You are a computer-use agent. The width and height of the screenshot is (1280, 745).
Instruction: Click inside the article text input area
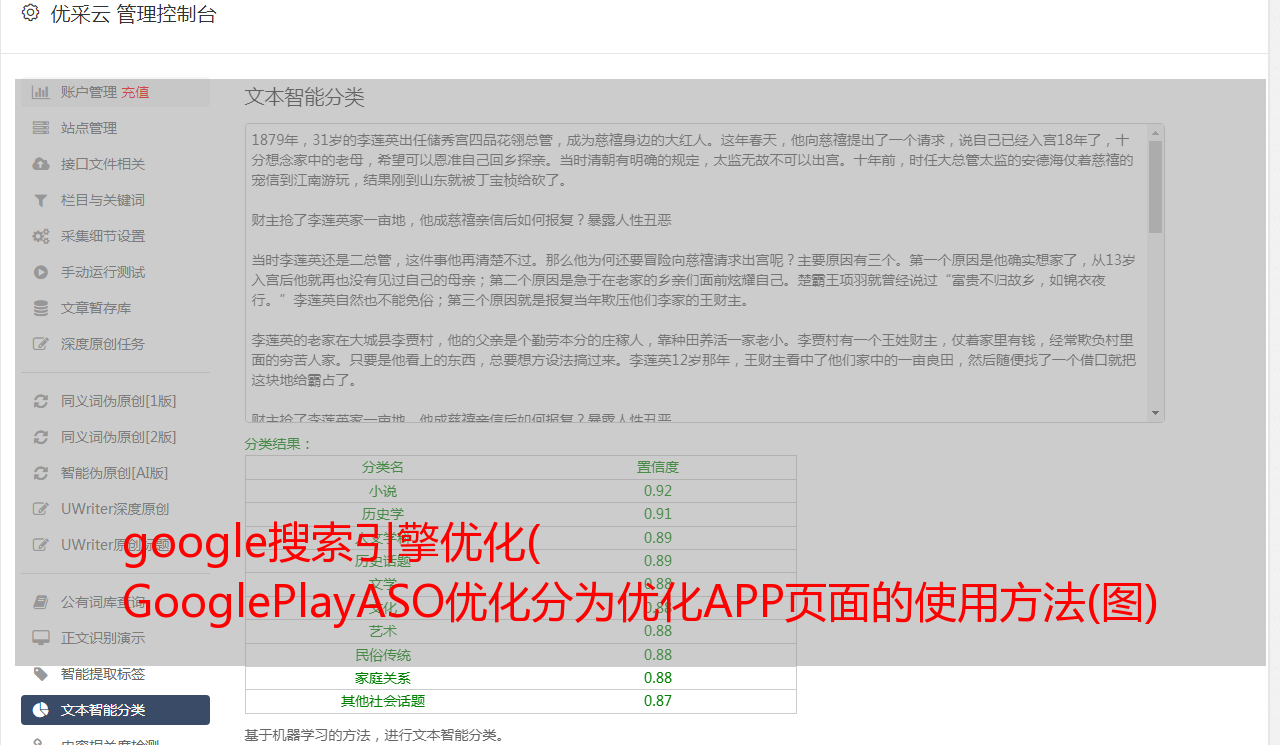pyautogui.click(x=704, y=272)
